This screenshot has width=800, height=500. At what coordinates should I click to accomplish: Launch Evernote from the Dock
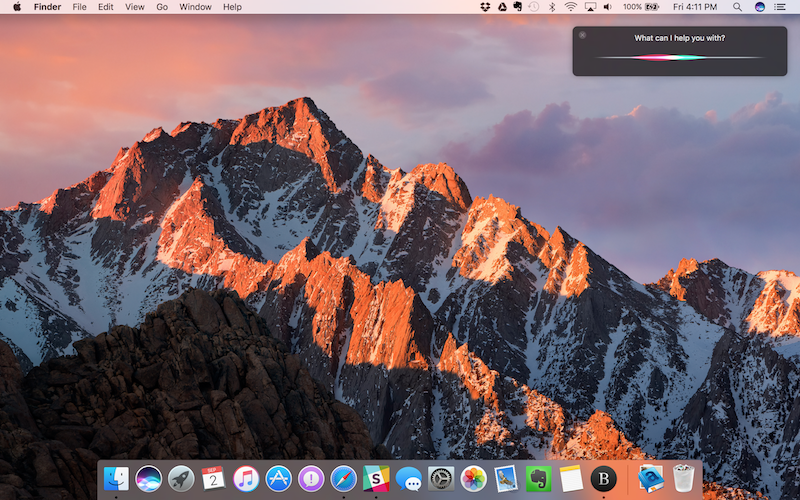538,478
